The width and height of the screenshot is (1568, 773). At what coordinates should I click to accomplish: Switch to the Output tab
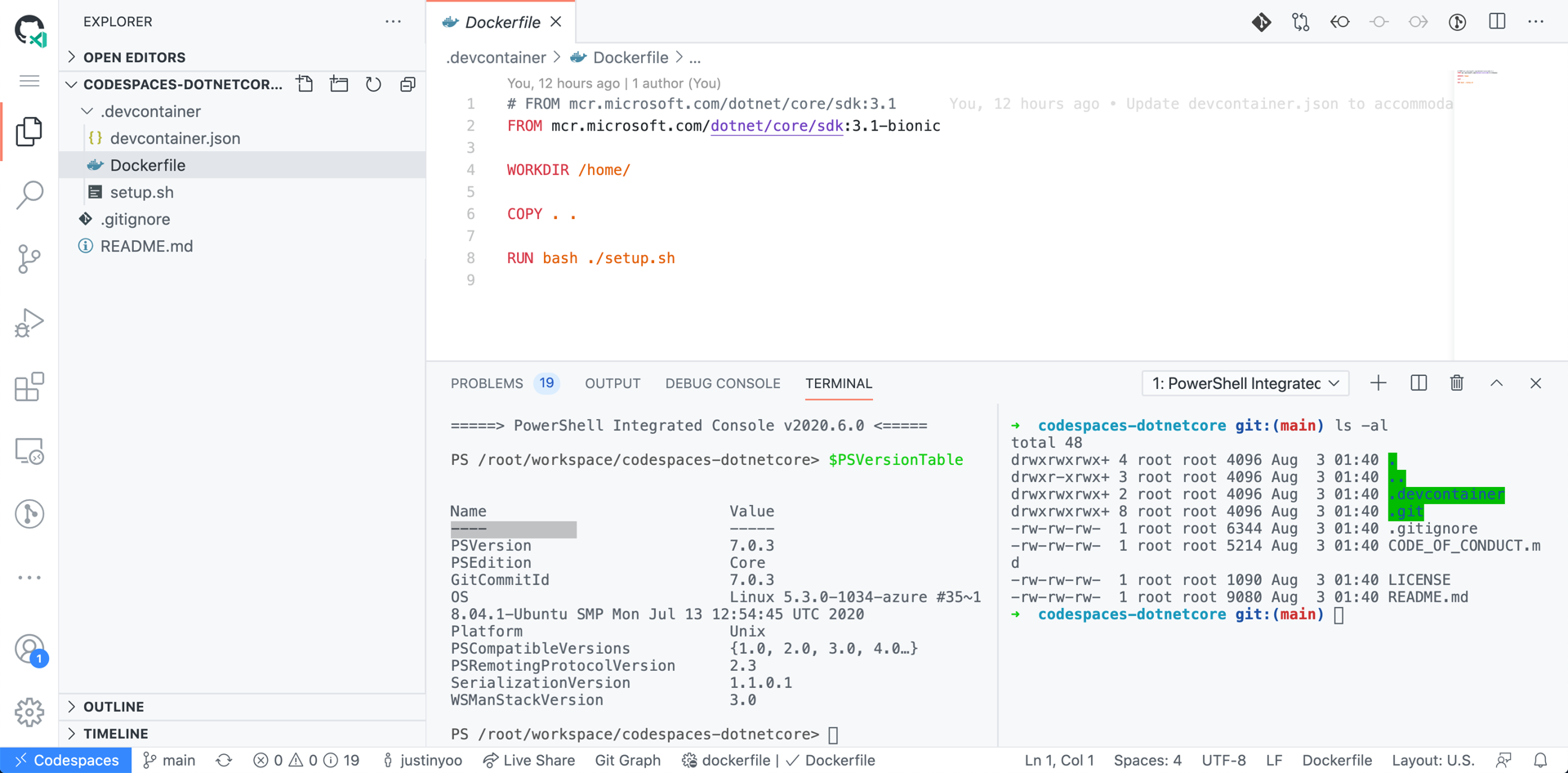tap(612, 383)
